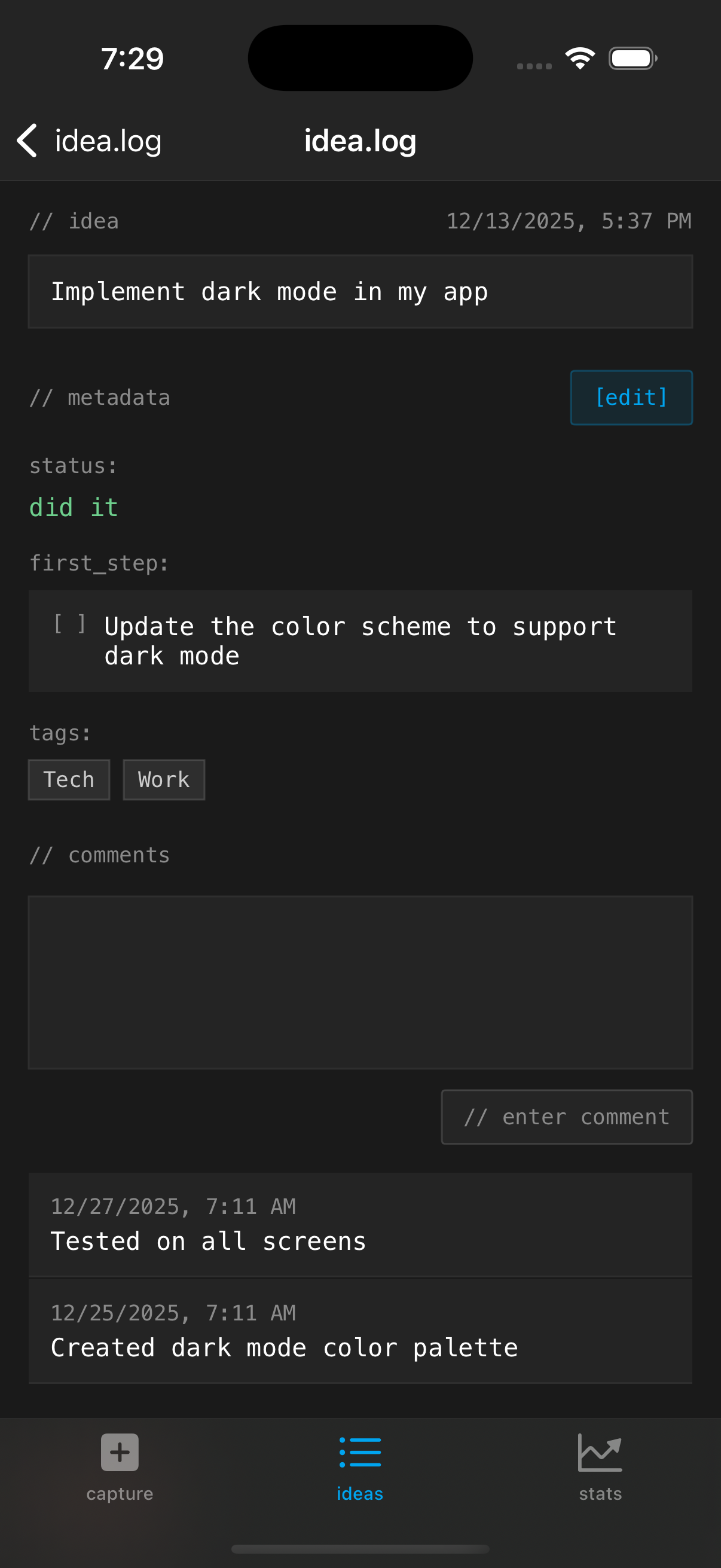Switch to the stats tab label

click(600, 1494)
